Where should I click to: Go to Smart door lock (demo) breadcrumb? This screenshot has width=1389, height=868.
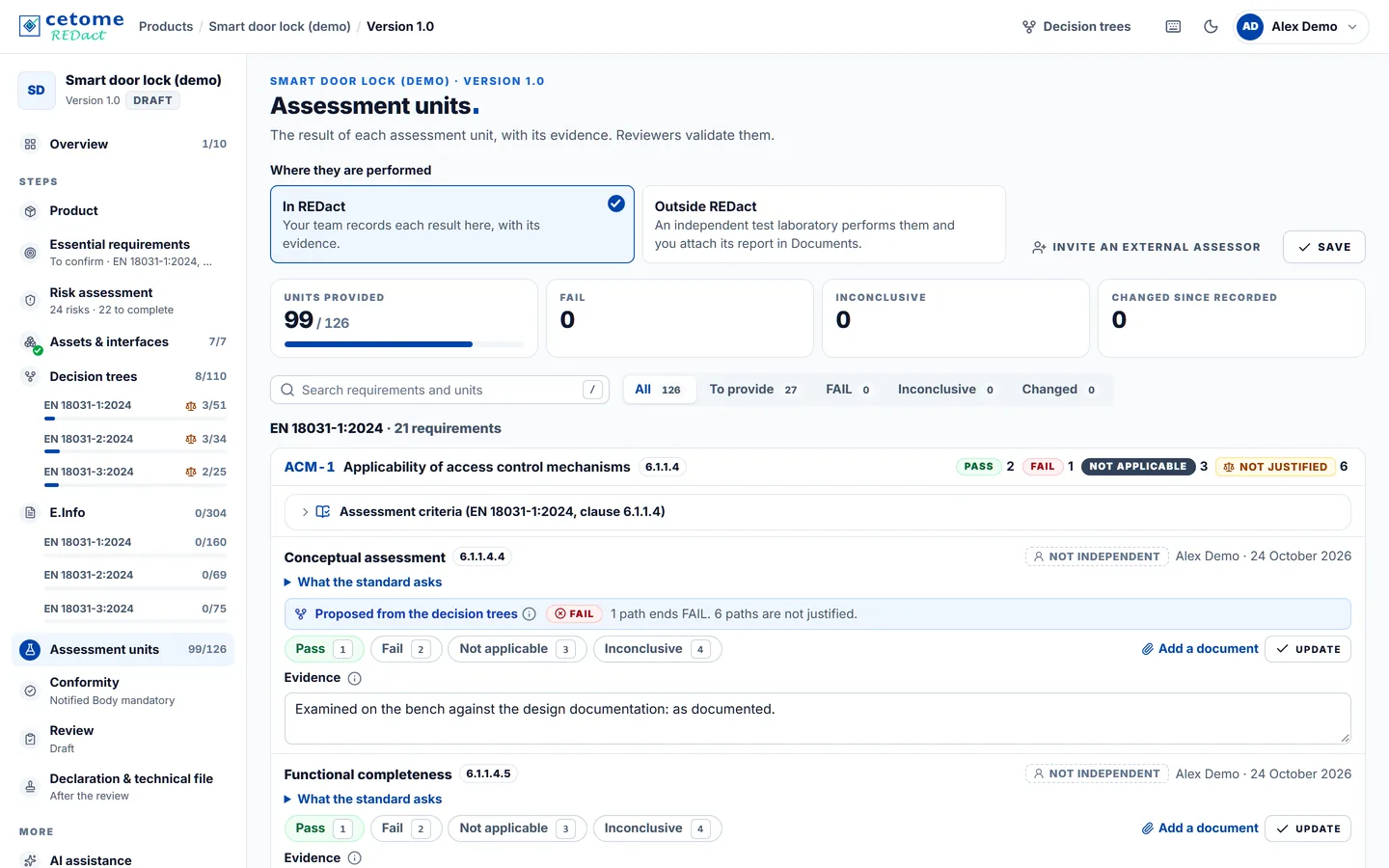click(280, 27)
